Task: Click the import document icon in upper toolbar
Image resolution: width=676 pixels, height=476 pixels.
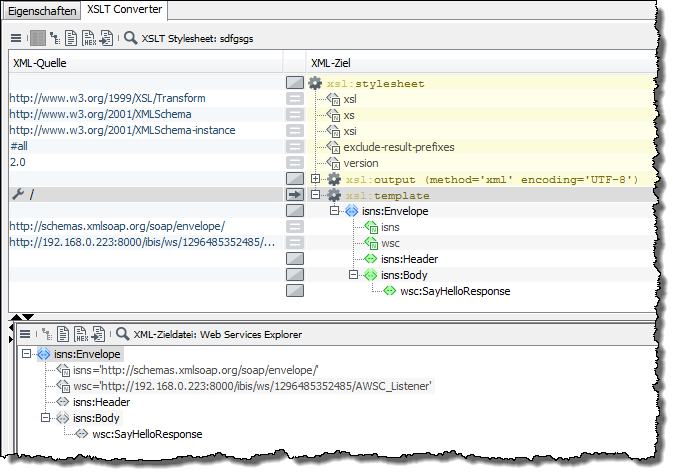Action: pos(105,39)
